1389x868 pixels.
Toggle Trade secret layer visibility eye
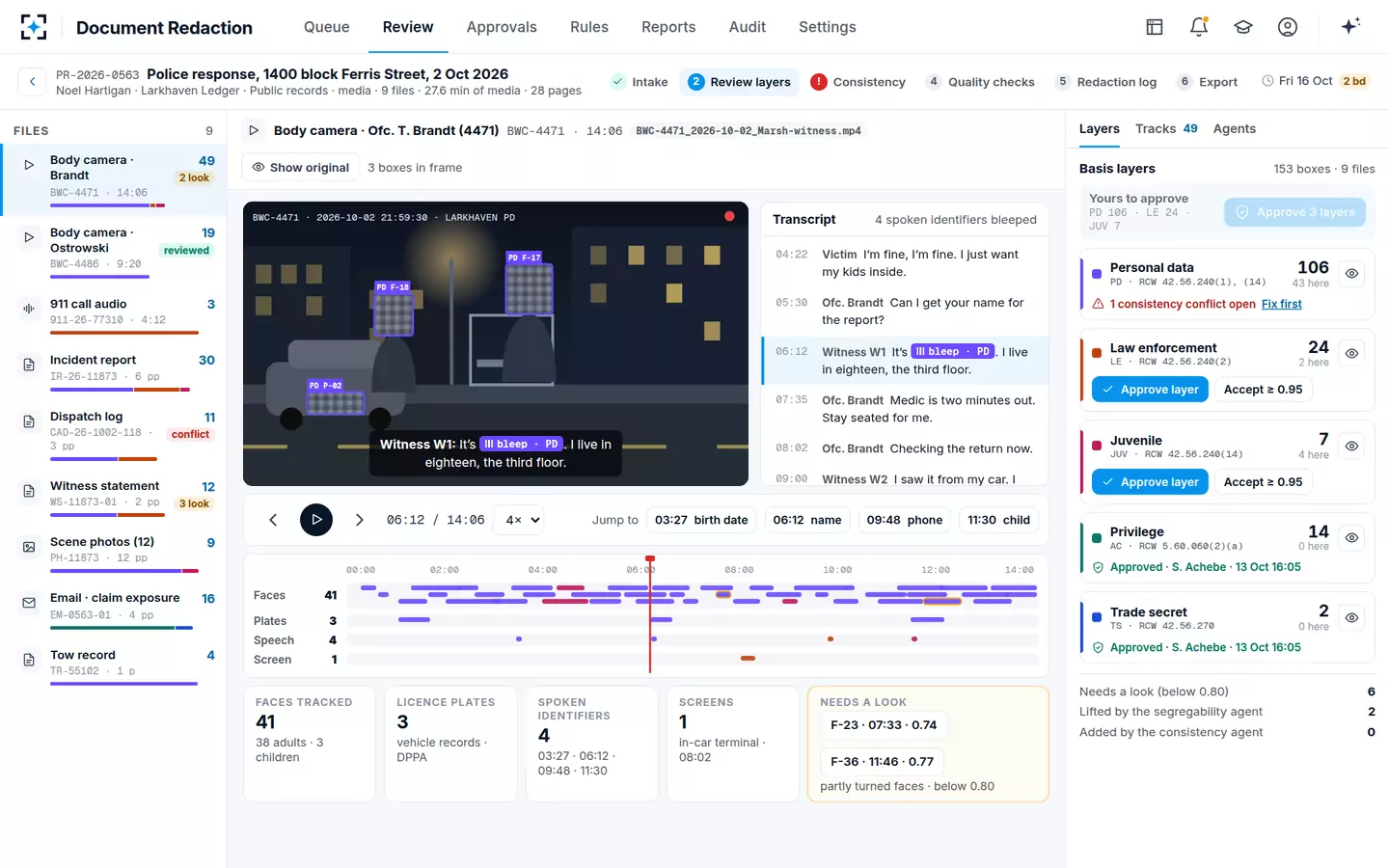1352,618
